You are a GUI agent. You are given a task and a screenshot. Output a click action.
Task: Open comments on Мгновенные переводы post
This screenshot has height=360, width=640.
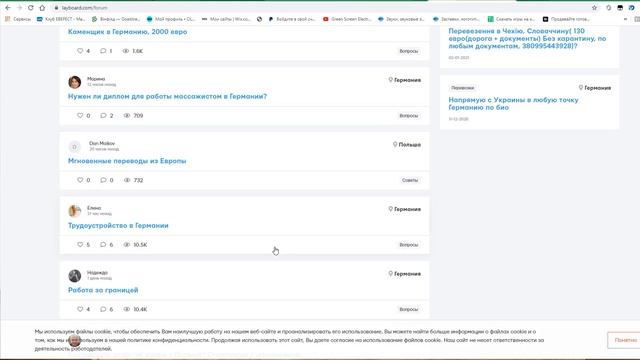tap(103, 180)
